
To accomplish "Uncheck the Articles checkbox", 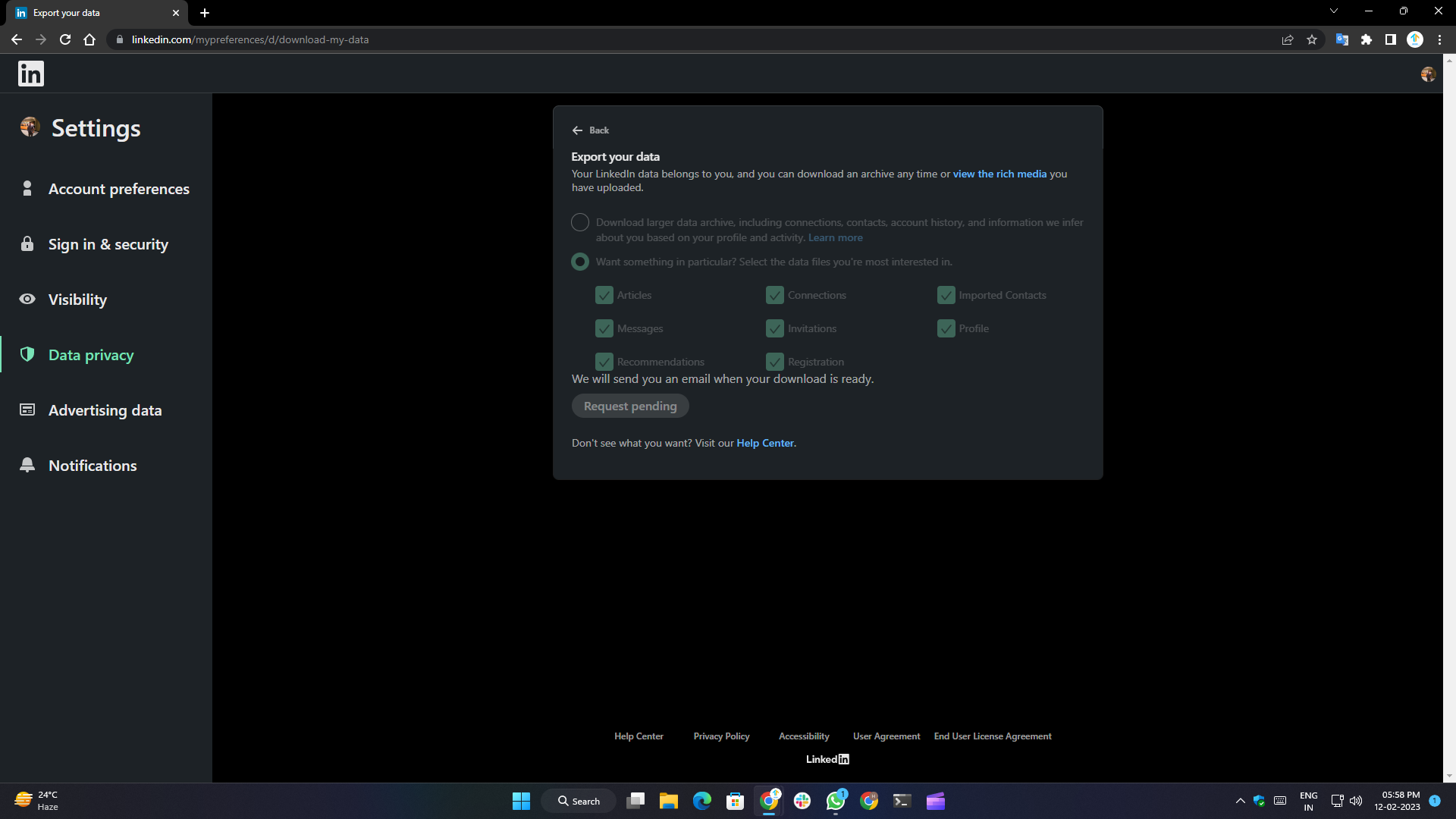I will 604,295.
